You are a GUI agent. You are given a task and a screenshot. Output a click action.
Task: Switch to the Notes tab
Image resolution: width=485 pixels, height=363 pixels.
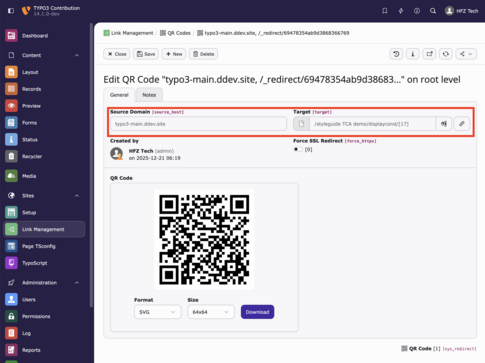[149, 95]
